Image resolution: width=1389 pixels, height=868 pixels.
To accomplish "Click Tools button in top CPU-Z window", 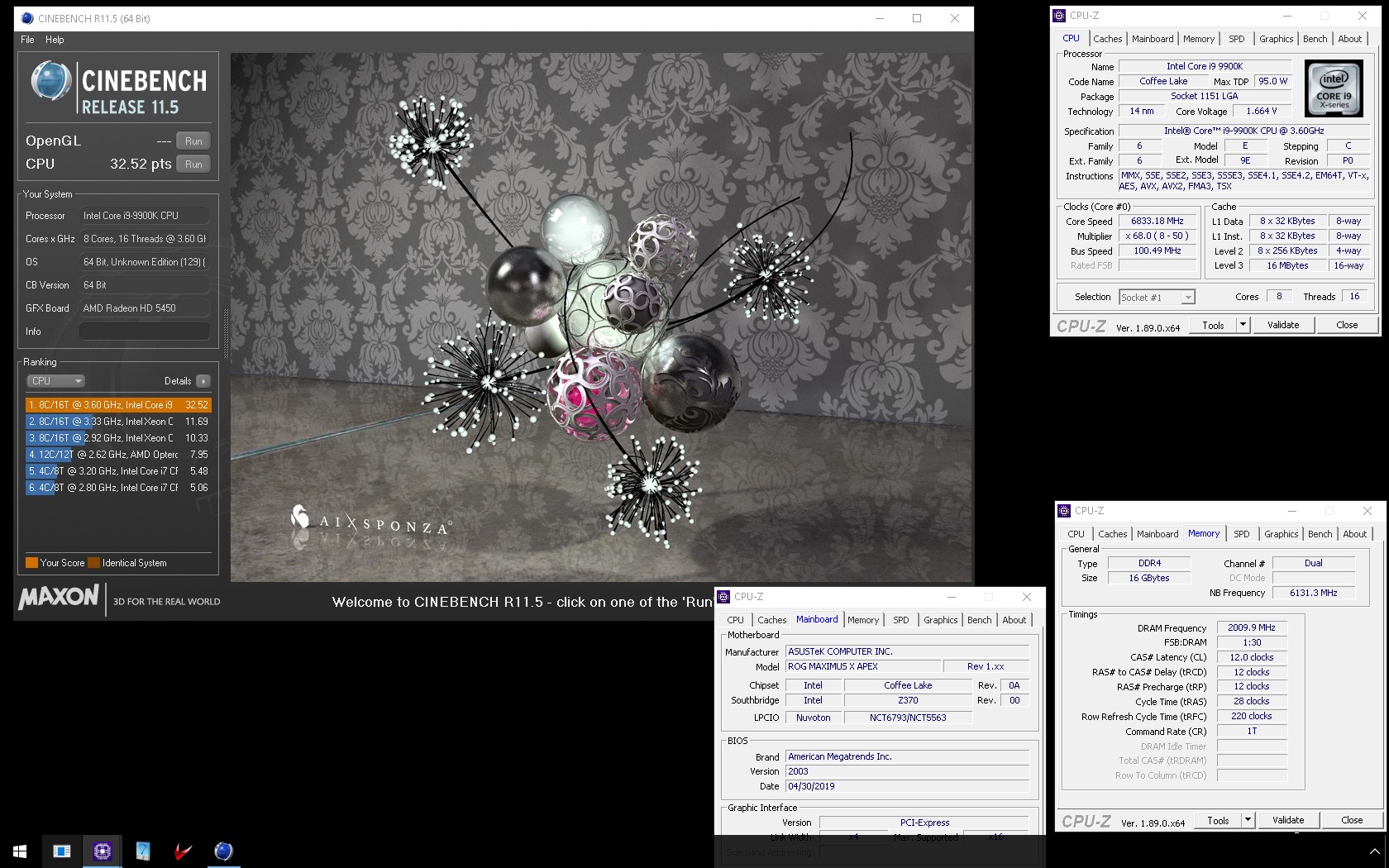I will point(1213,326).
